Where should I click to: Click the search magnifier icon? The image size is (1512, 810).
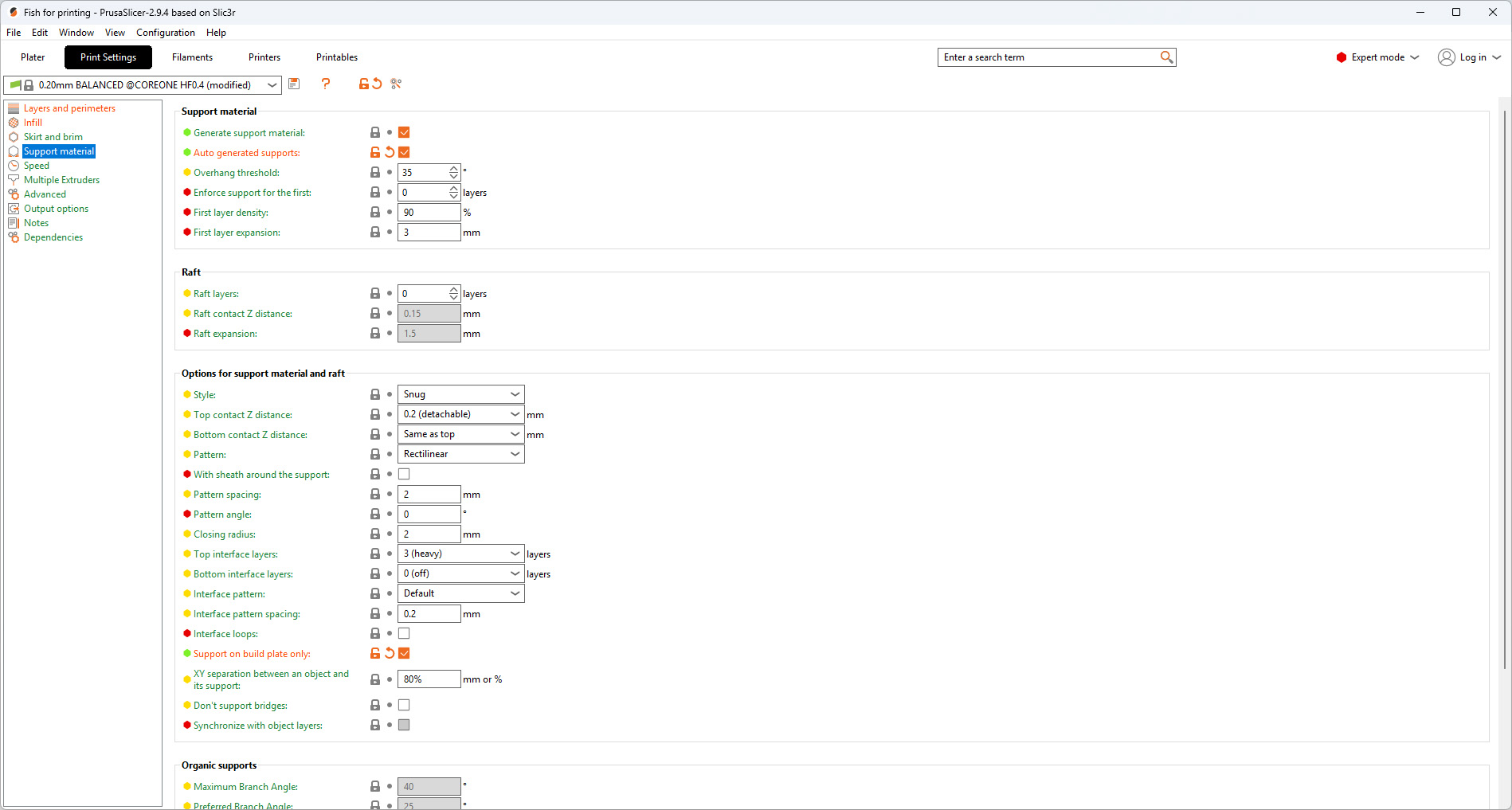1166,57
